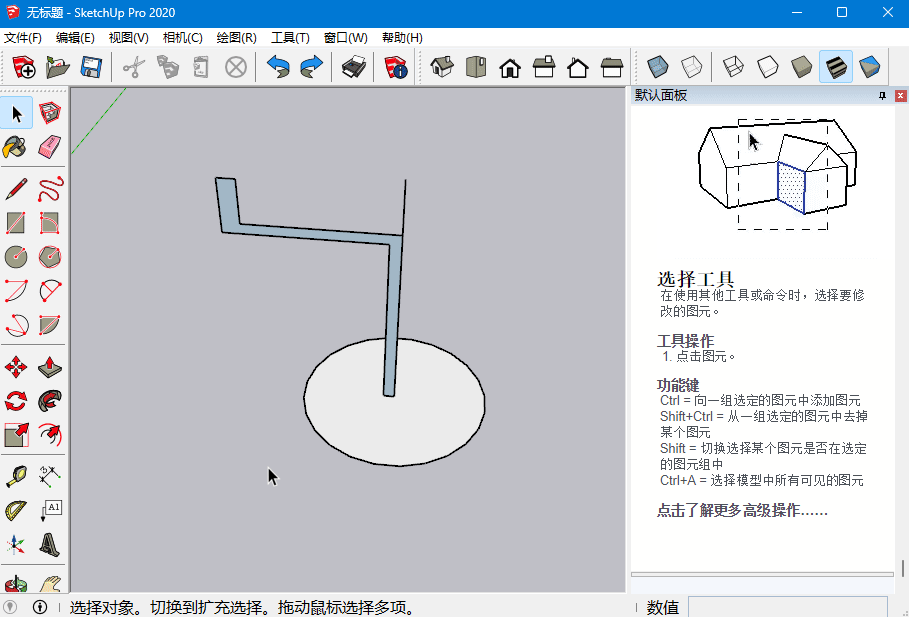Click the 点击了解更多高级操作 link
The image size is (909, 617).
(742, 510)
